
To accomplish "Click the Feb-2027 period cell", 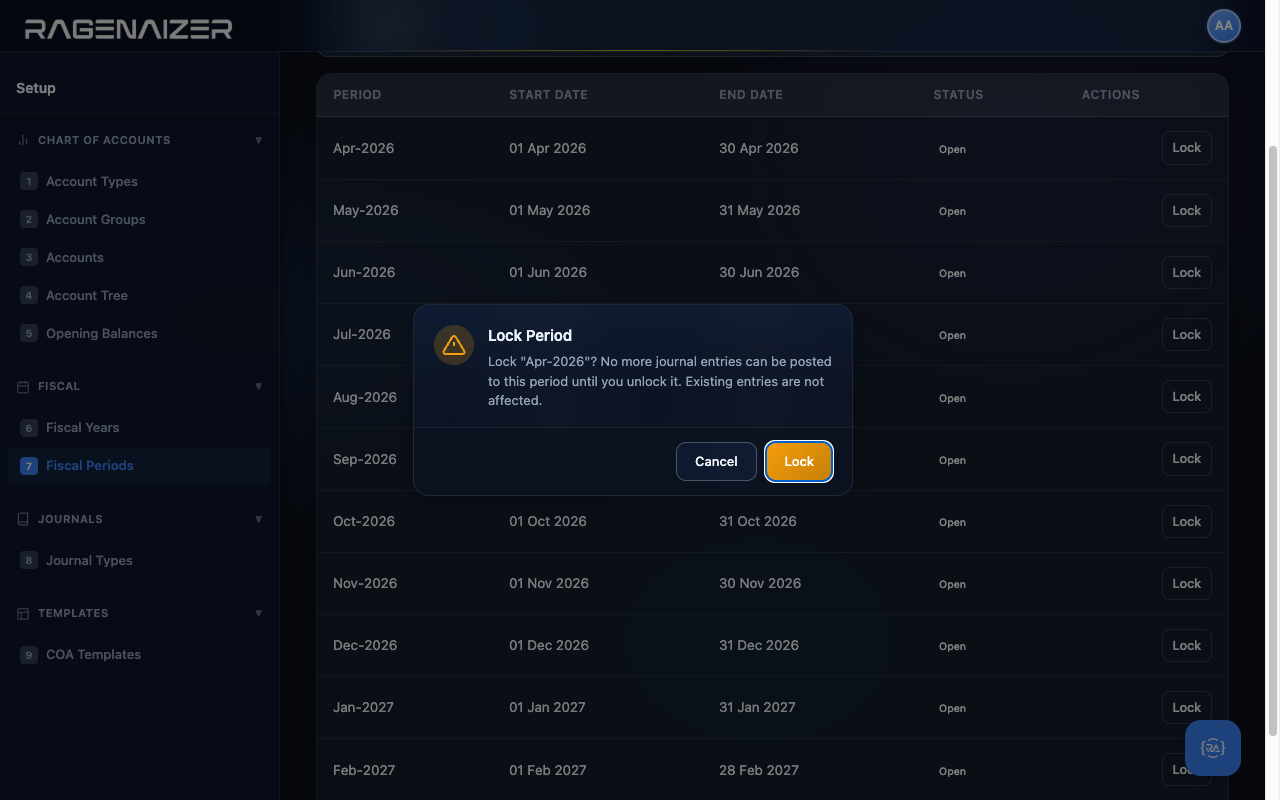I will (364, 770).
